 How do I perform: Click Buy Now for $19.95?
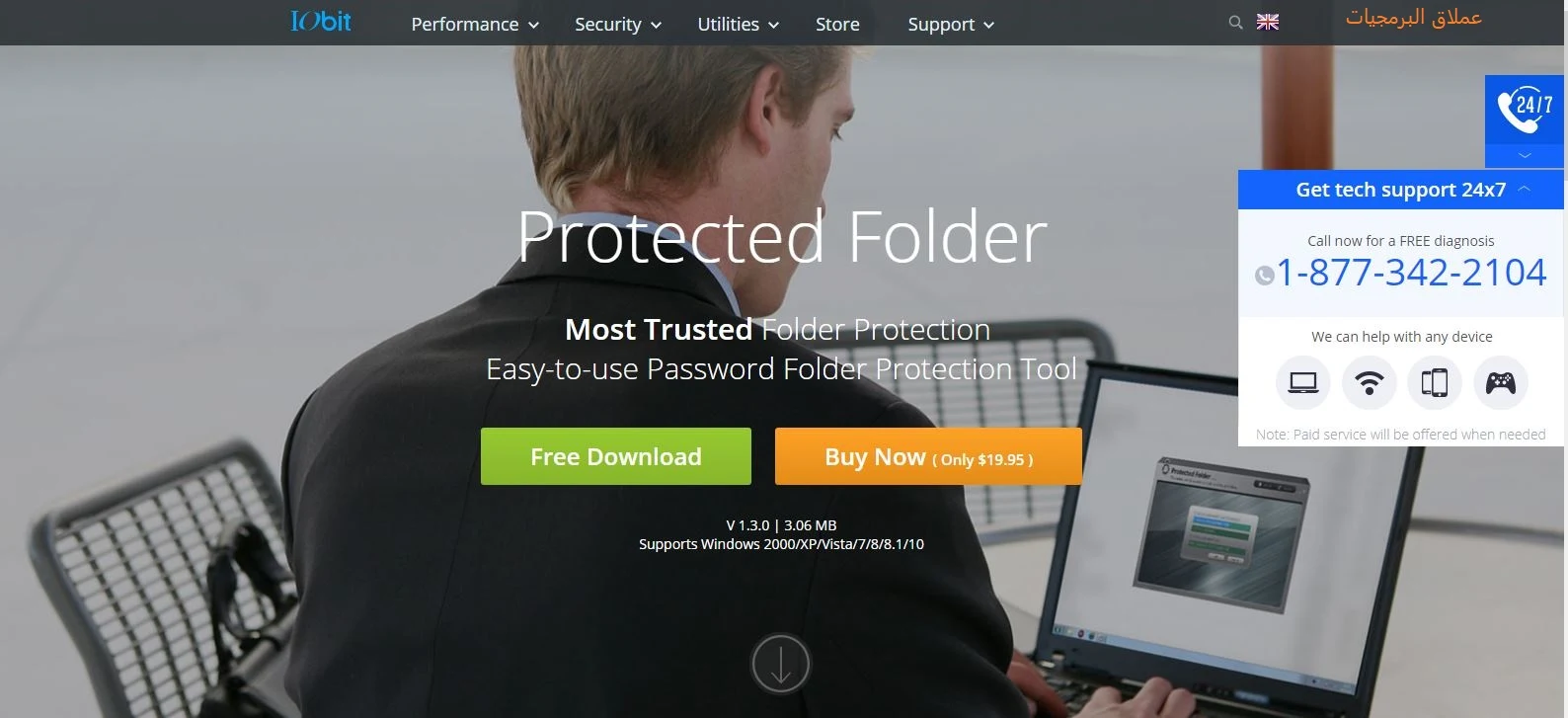click(928, 456)
